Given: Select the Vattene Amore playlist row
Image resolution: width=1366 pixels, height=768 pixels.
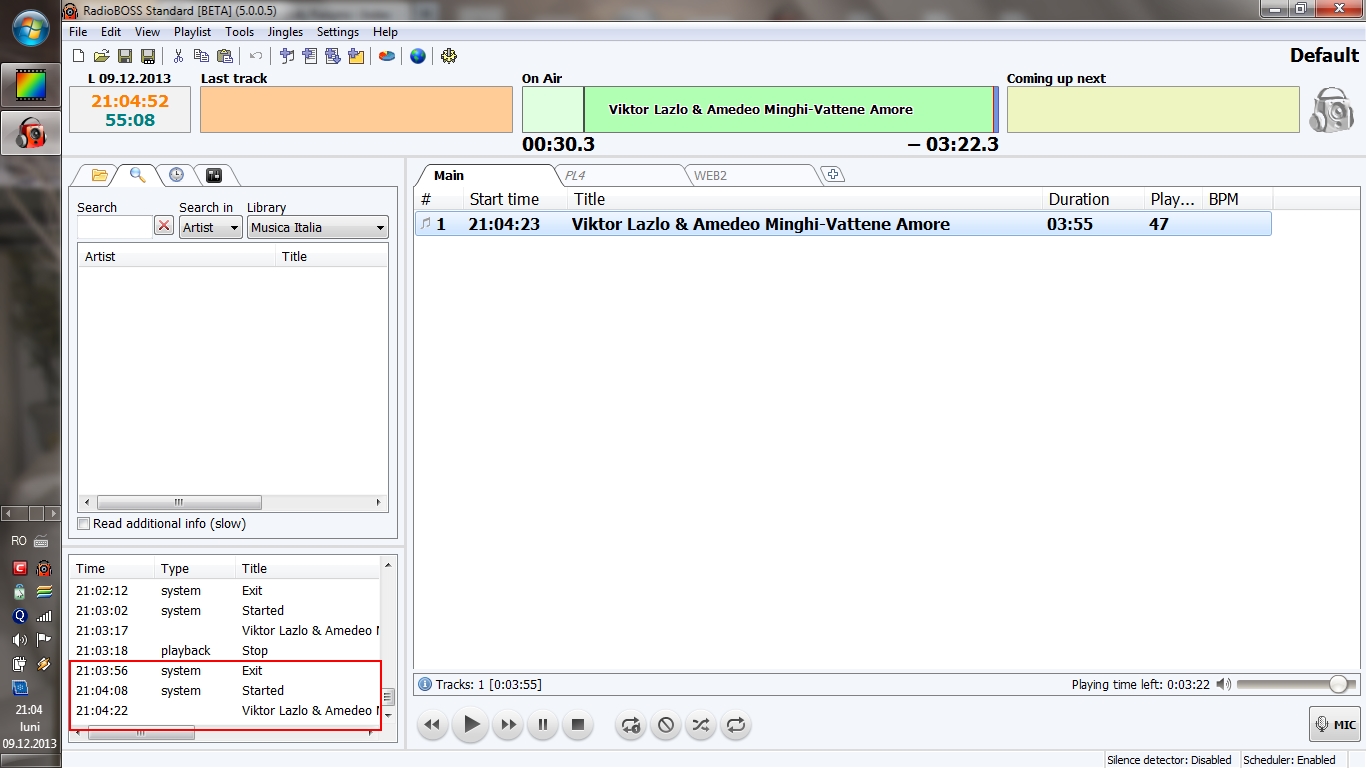Looking at the screenshot, I should 843,224.
